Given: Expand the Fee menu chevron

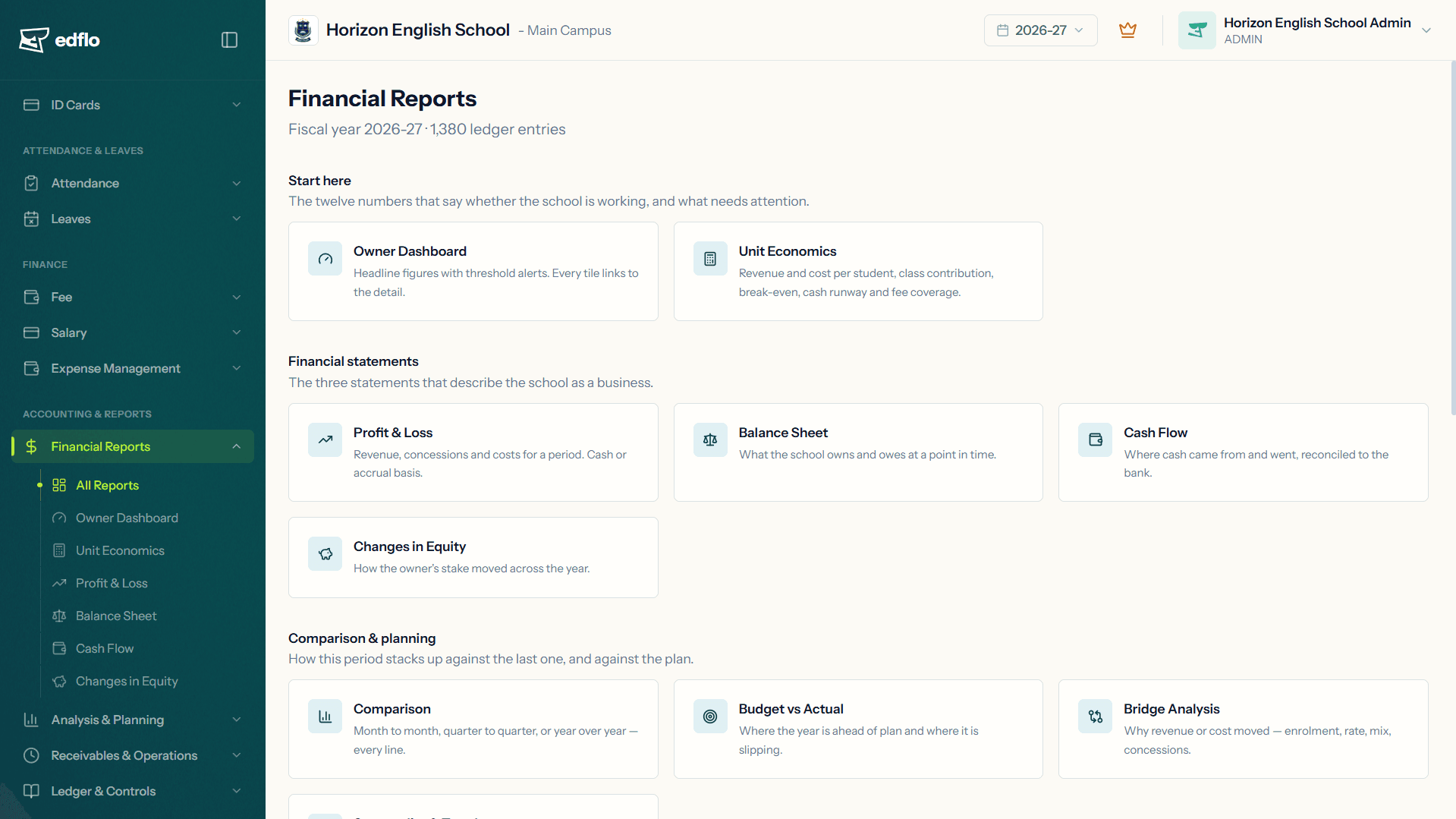Looking at the screenshot, I should click(x=237, y=297).
